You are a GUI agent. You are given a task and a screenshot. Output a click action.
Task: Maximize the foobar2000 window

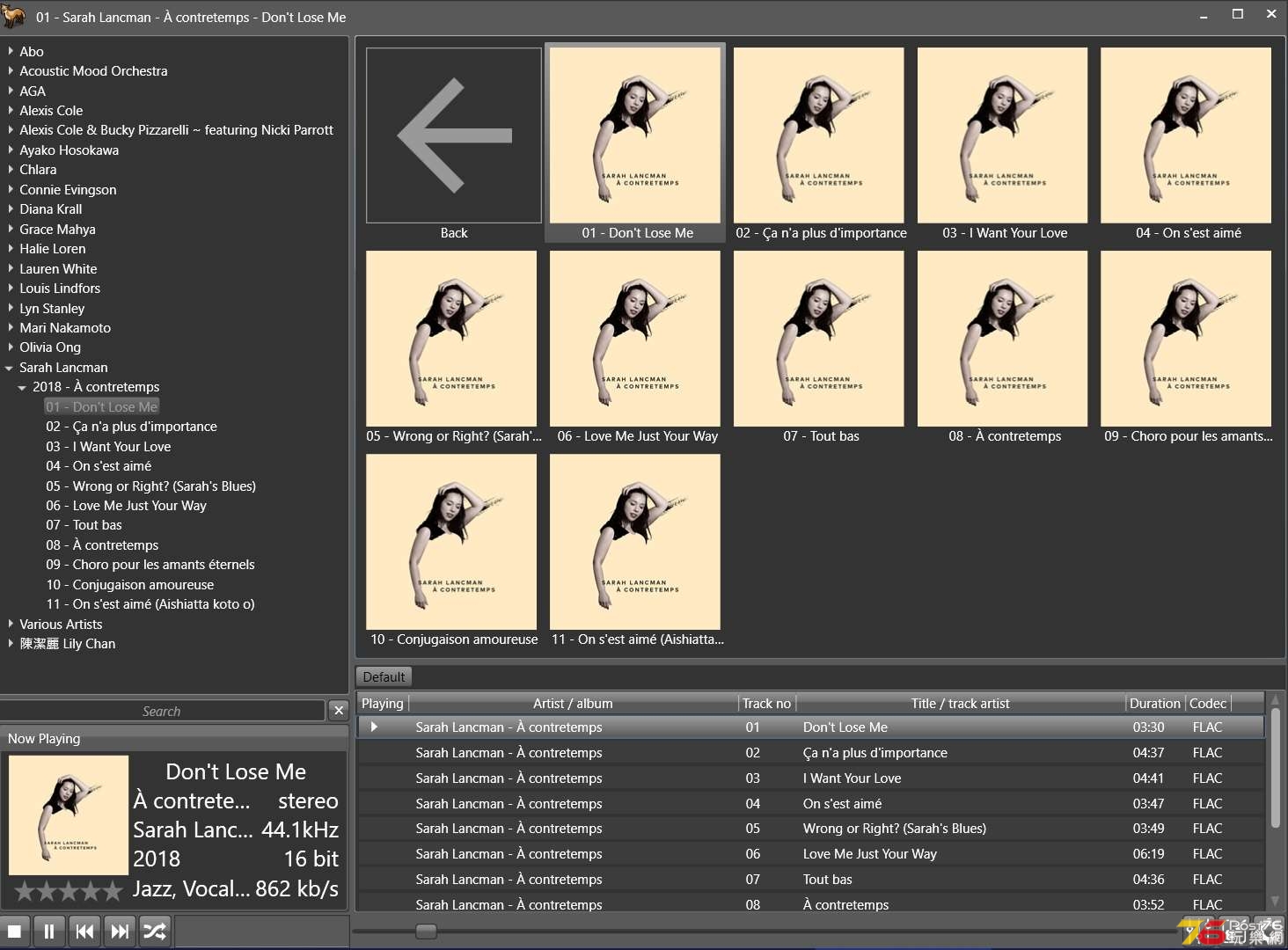tap(1238, 14)
